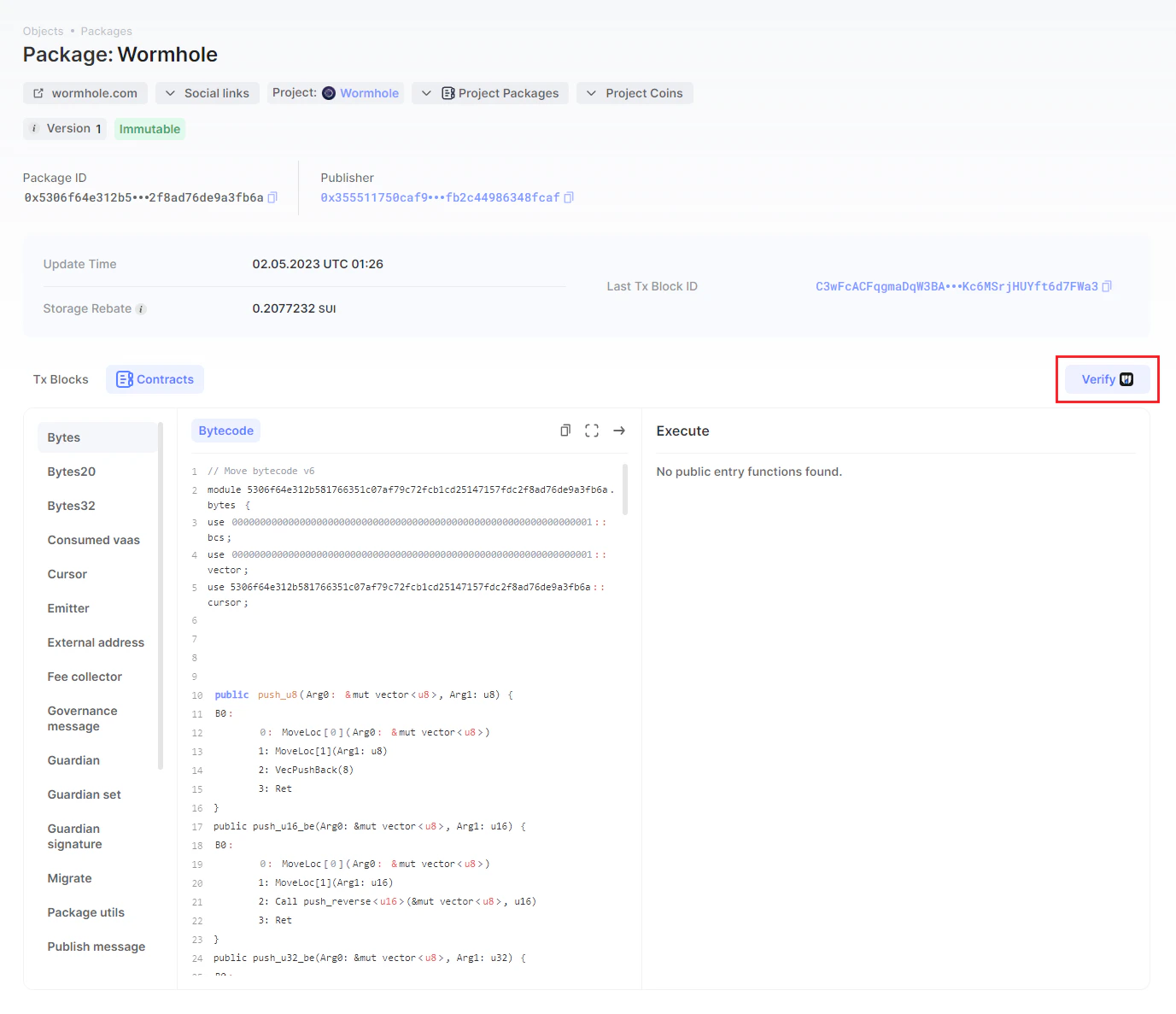The height and width of the screenshot is (1014, 1176).
Task: Show the External address module
Action: pyautogui.click(x=97, y=642)
